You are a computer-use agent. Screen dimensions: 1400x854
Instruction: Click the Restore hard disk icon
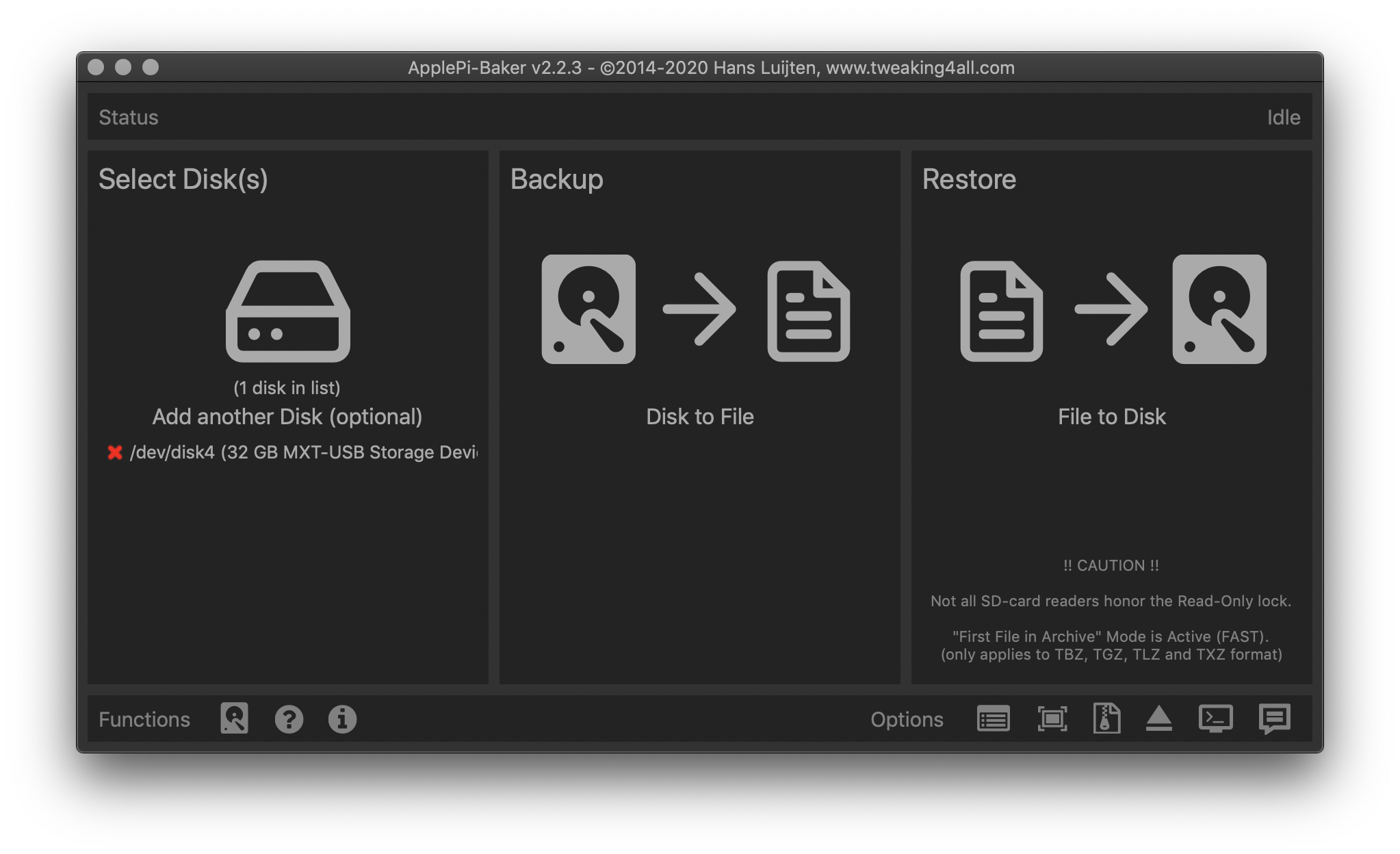[1219, 309]
